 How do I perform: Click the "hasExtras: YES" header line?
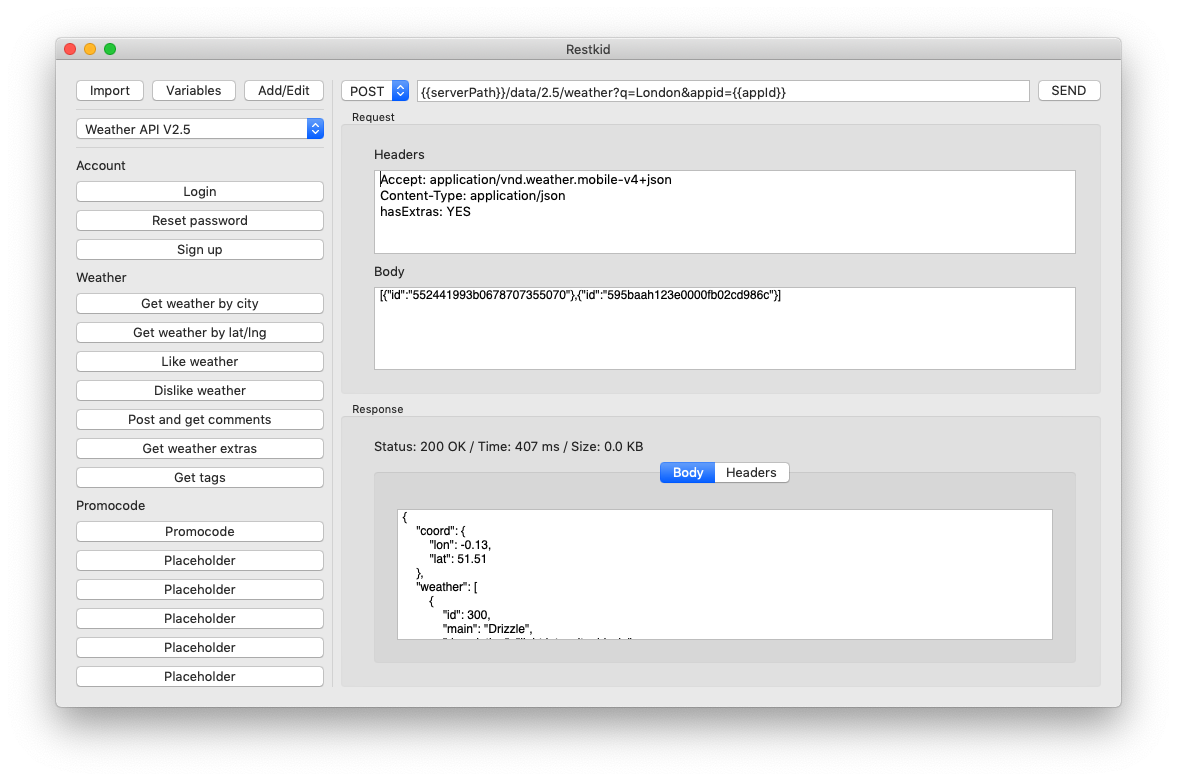[x=425, y=212]
